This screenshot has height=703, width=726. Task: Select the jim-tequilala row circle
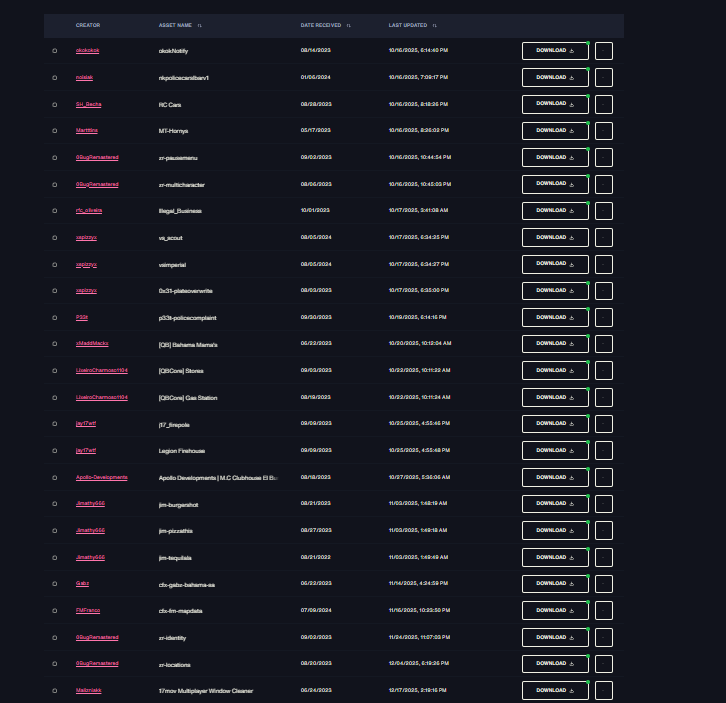[x=55, y=558]
